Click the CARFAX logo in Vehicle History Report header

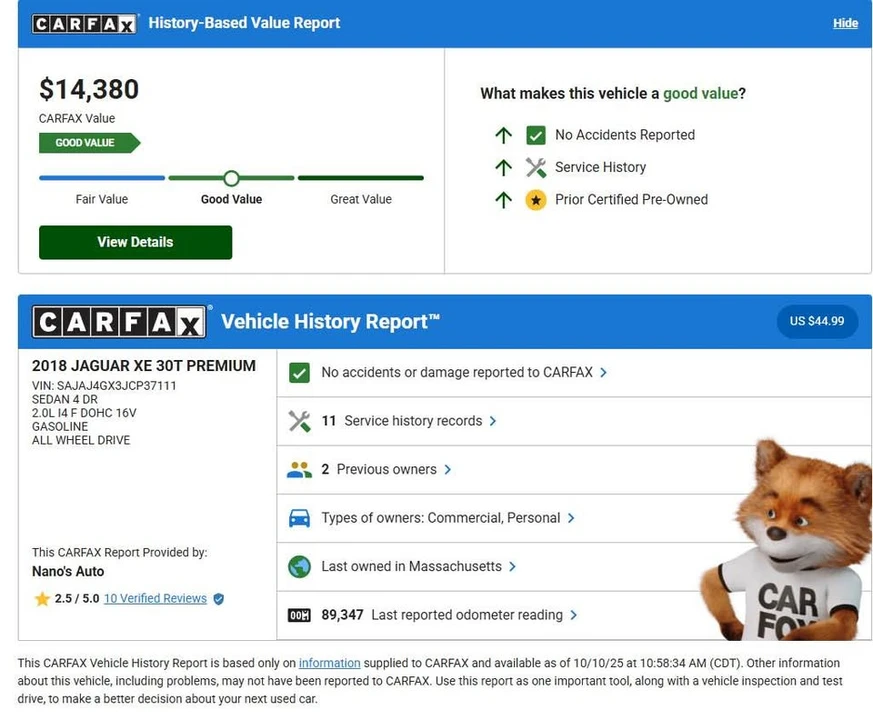(119, 322)
